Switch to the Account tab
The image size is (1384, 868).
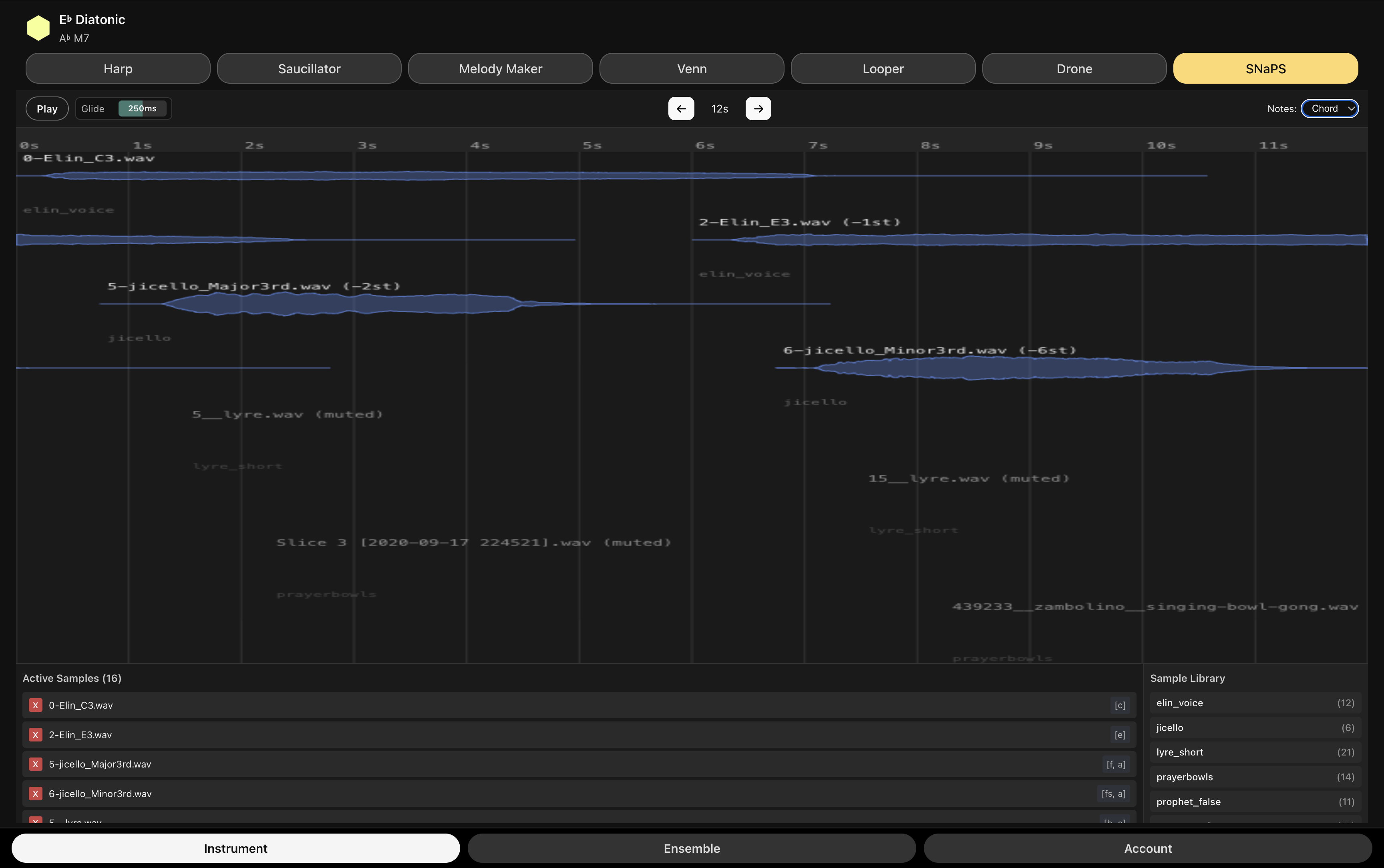tap(1147, 848)
